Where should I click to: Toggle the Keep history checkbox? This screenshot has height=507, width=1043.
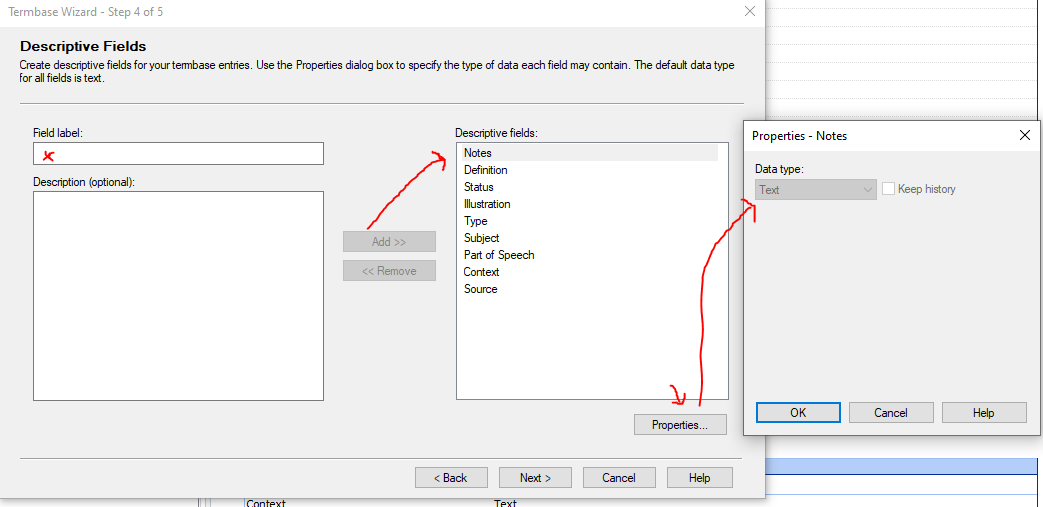[889, 189]
